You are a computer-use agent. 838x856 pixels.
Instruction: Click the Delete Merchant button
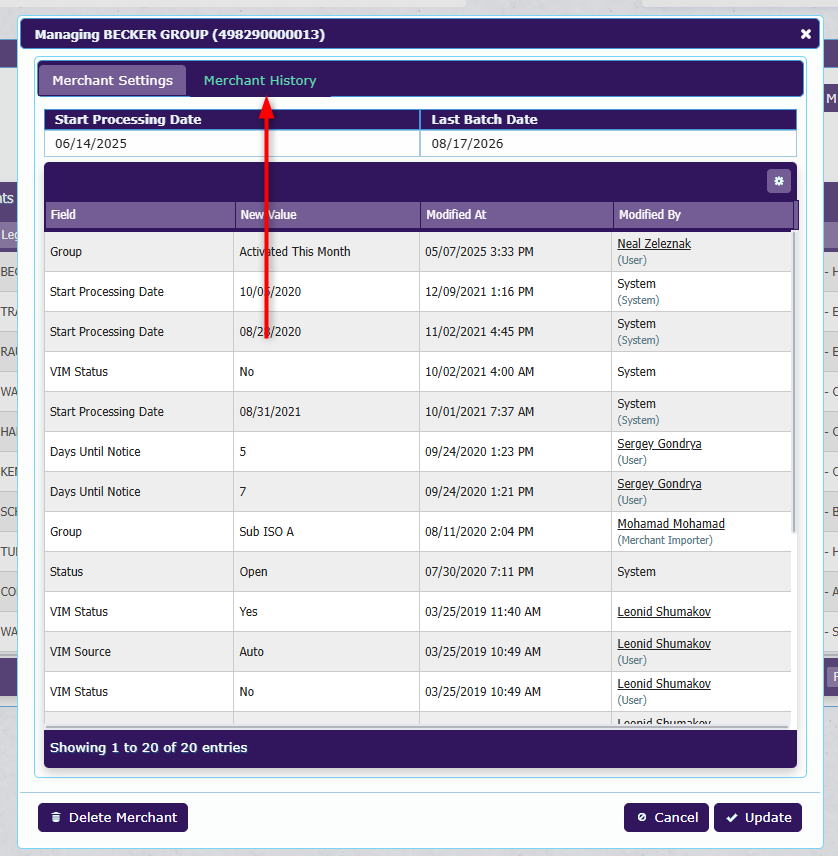[x=113, y=817]
